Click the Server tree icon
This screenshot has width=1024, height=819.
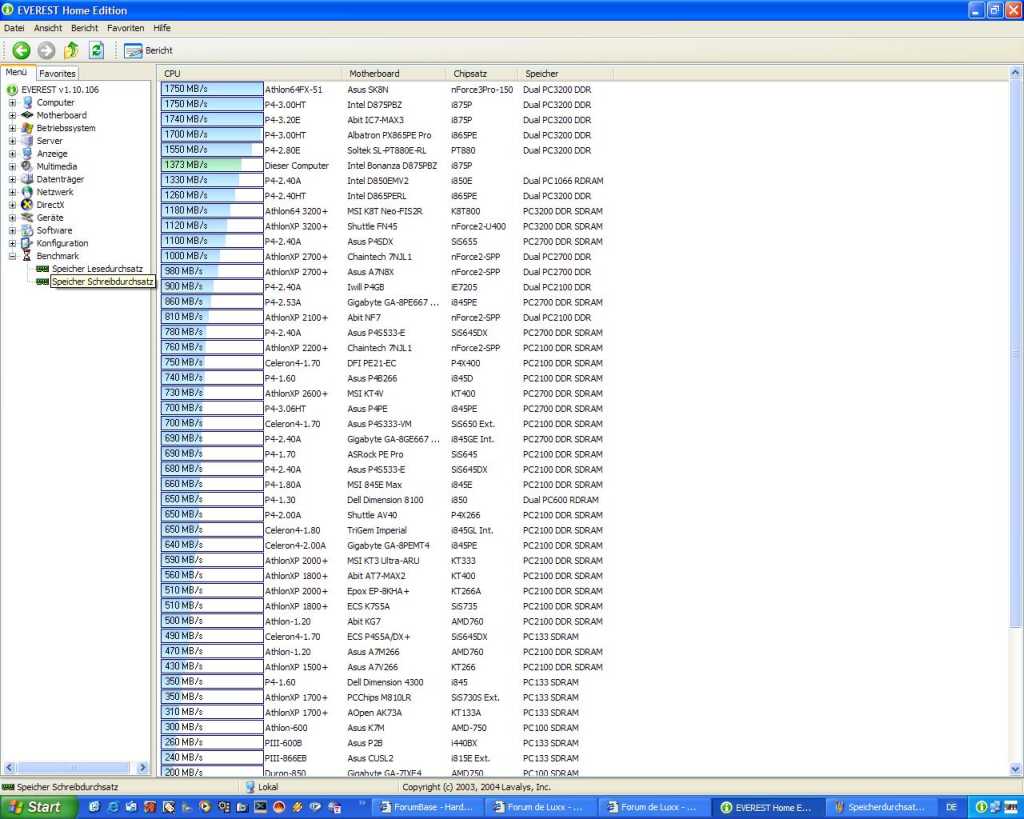click(27, 140)
